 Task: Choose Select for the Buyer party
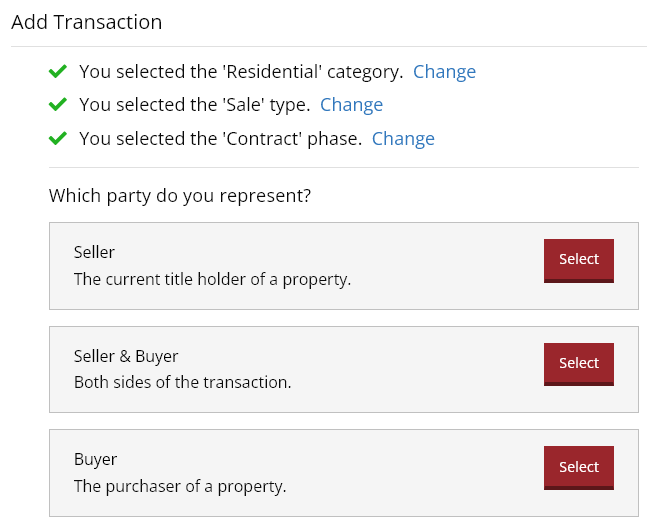(x=578, y=468)
